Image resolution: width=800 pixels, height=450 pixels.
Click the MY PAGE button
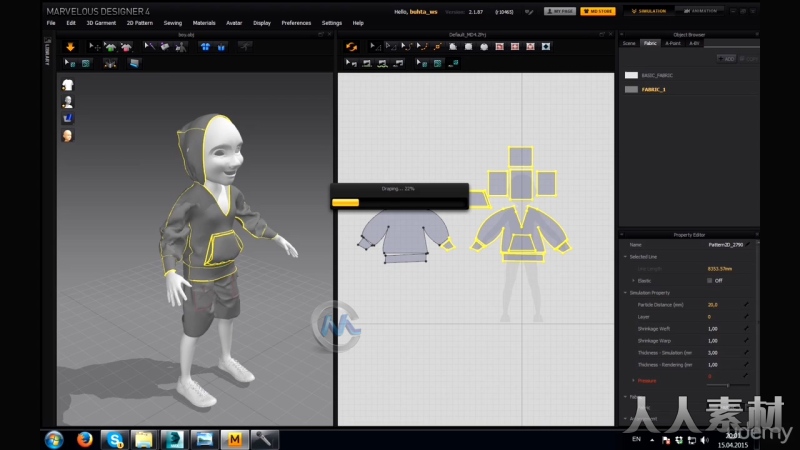click(560, 11)
